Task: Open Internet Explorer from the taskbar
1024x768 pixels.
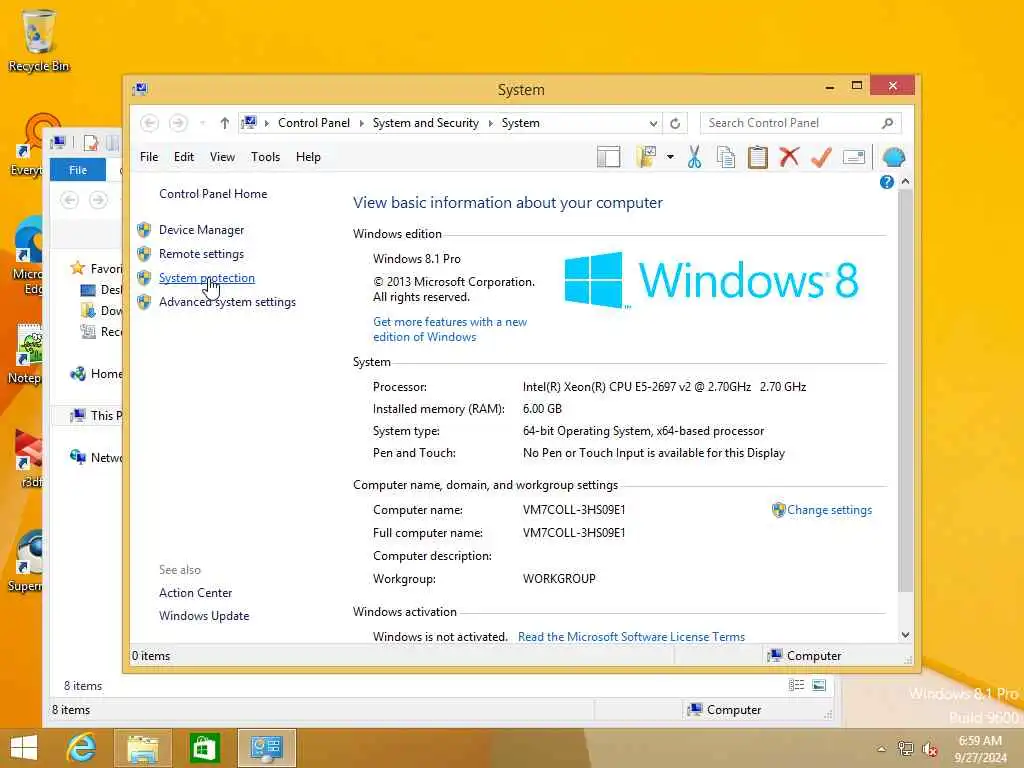Action: coord(81,748)
